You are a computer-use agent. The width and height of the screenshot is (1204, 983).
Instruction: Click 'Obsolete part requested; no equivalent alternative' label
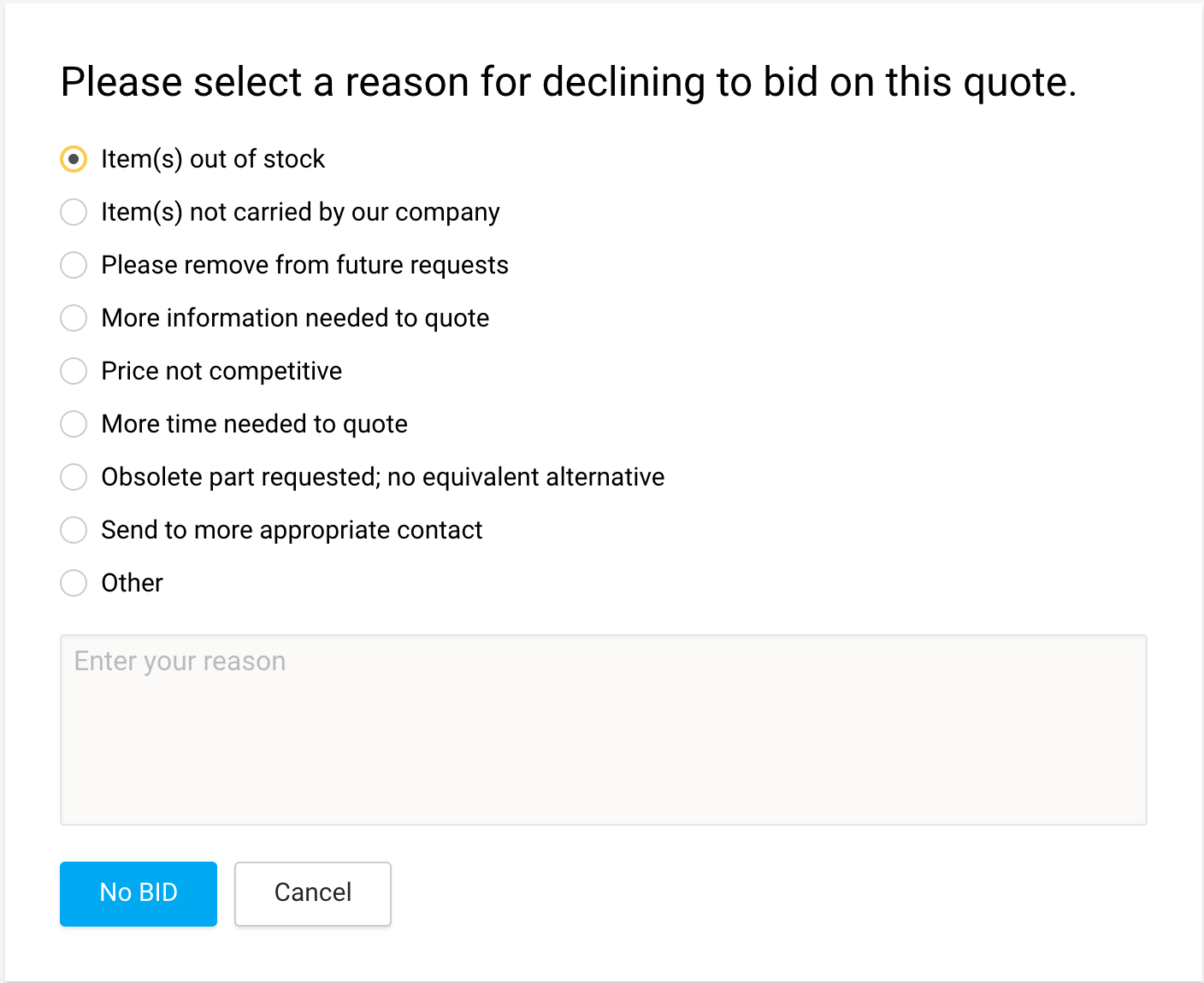point(382,477)
